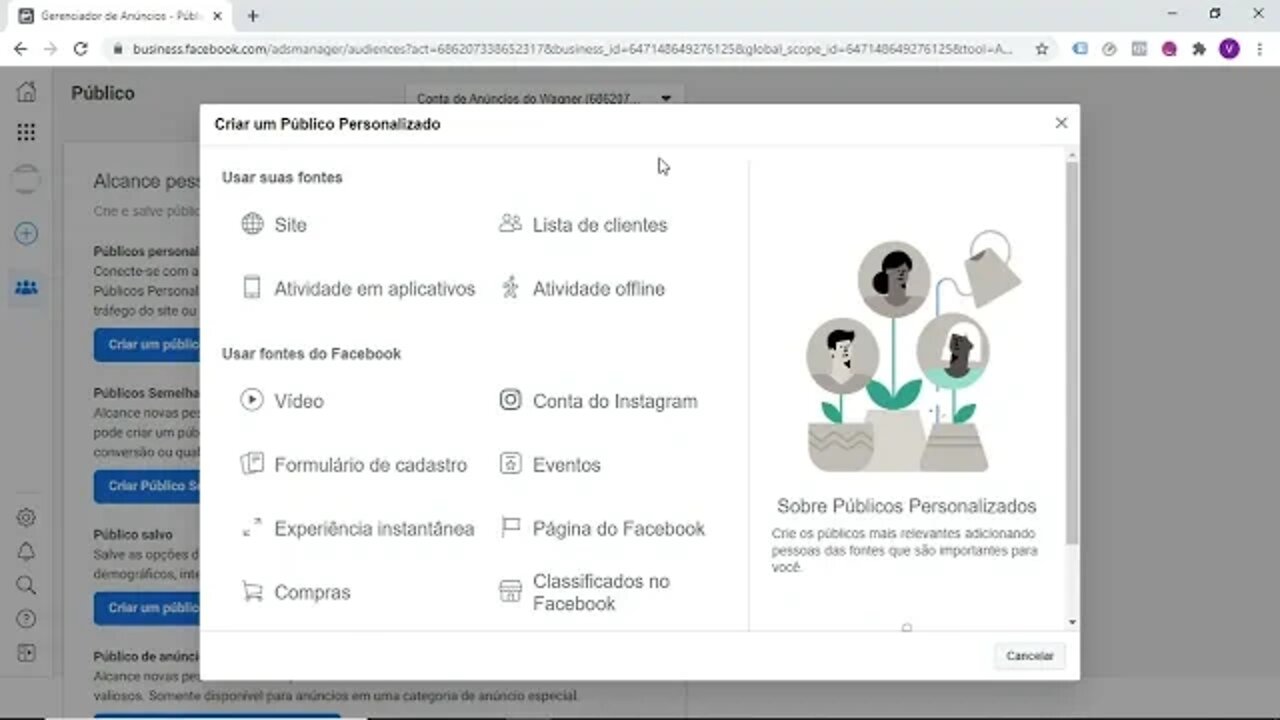Click the Sobre Públicos Personalizados heading
1280x720 pixels.
[907, 506]
